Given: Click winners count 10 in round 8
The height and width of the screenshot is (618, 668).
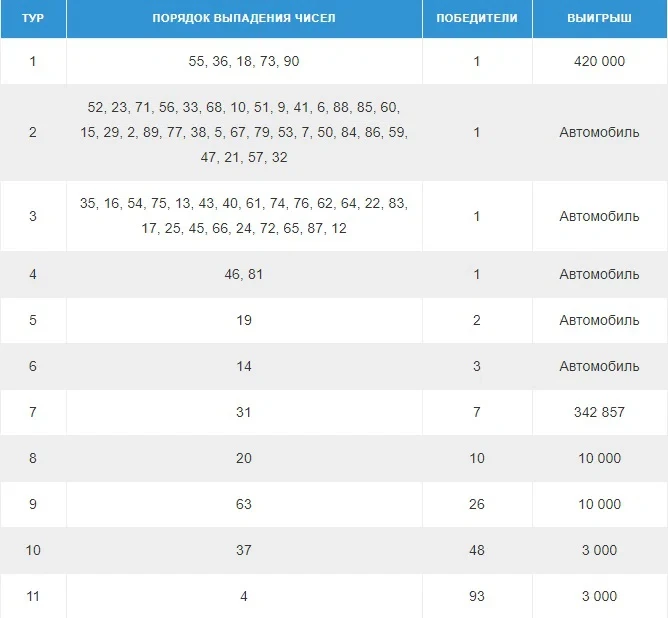Looking at the screenshot, I should click(477, 458).
